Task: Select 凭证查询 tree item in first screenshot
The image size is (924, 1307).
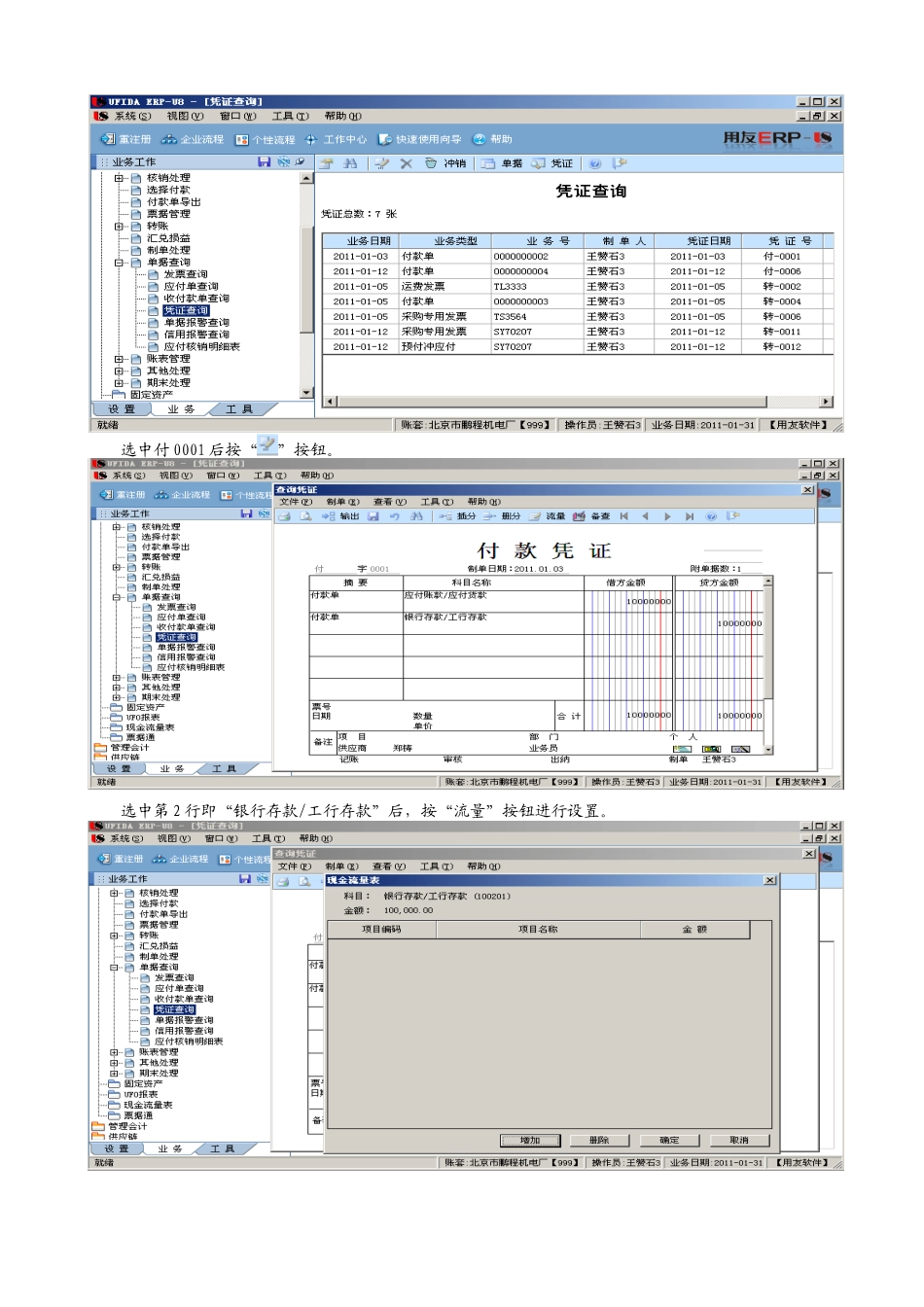Action: click(x=186, y=311)
